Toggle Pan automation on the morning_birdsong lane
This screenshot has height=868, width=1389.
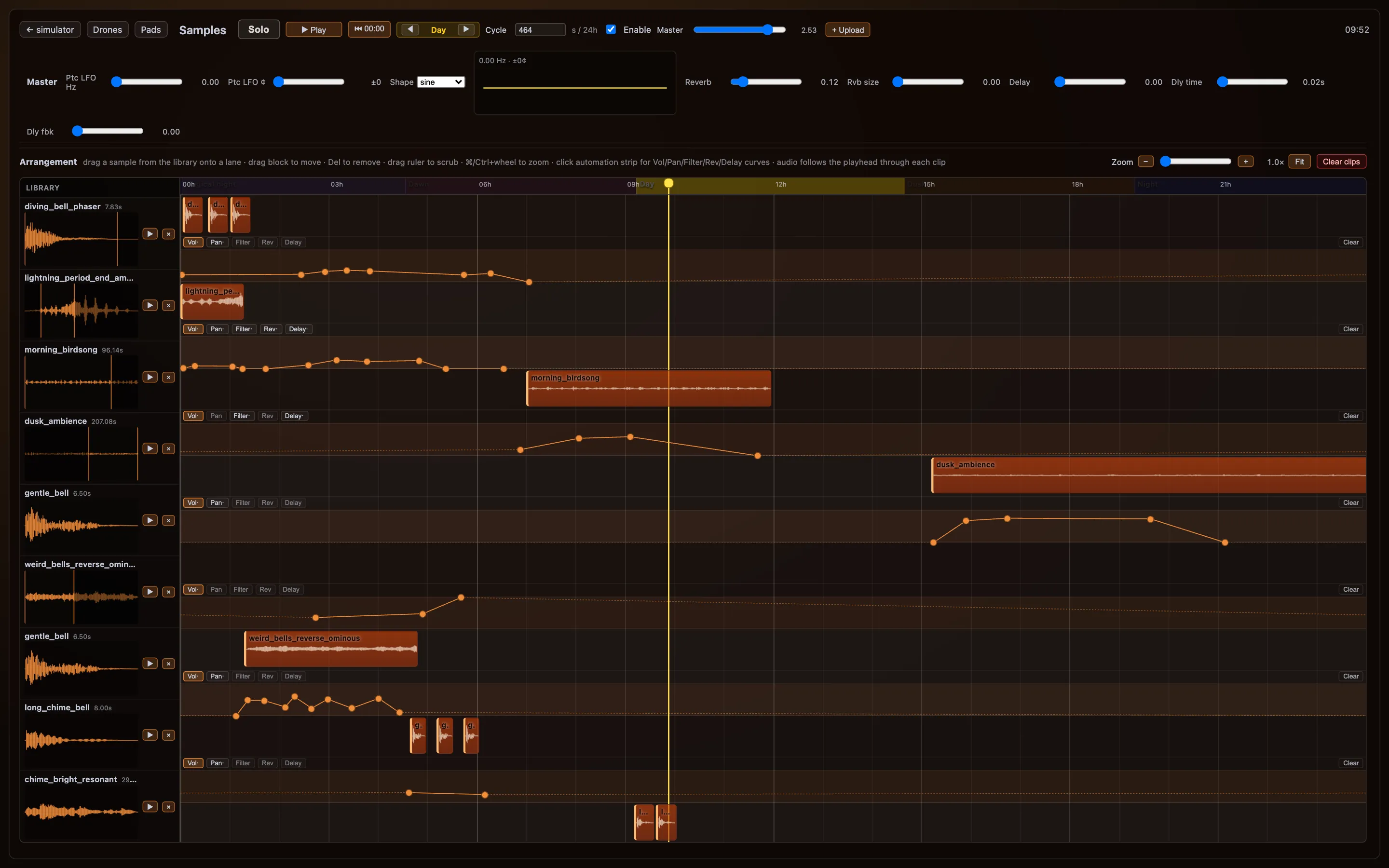pyautogui.click(x=216, y=416)
